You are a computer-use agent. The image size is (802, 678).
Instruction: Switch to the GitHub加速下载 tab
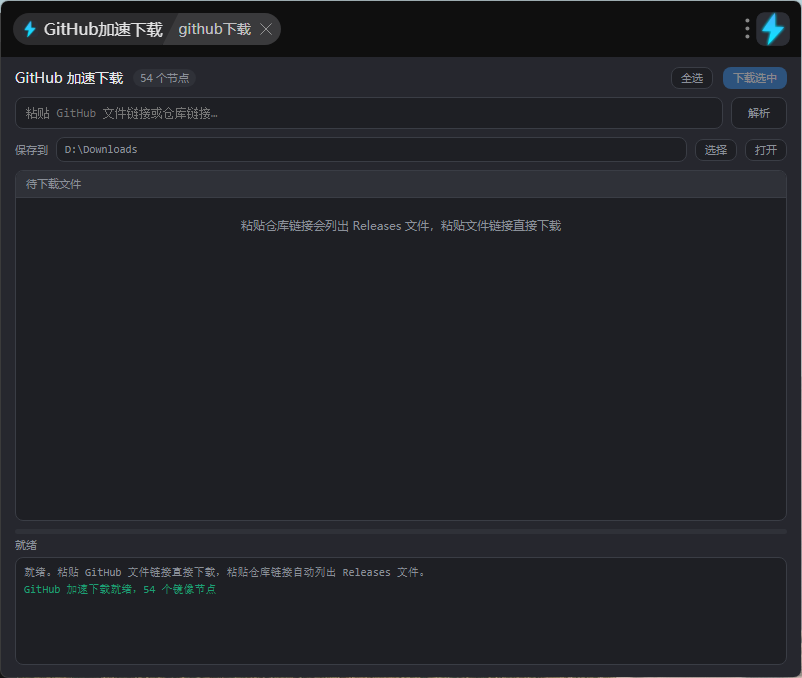95,29
